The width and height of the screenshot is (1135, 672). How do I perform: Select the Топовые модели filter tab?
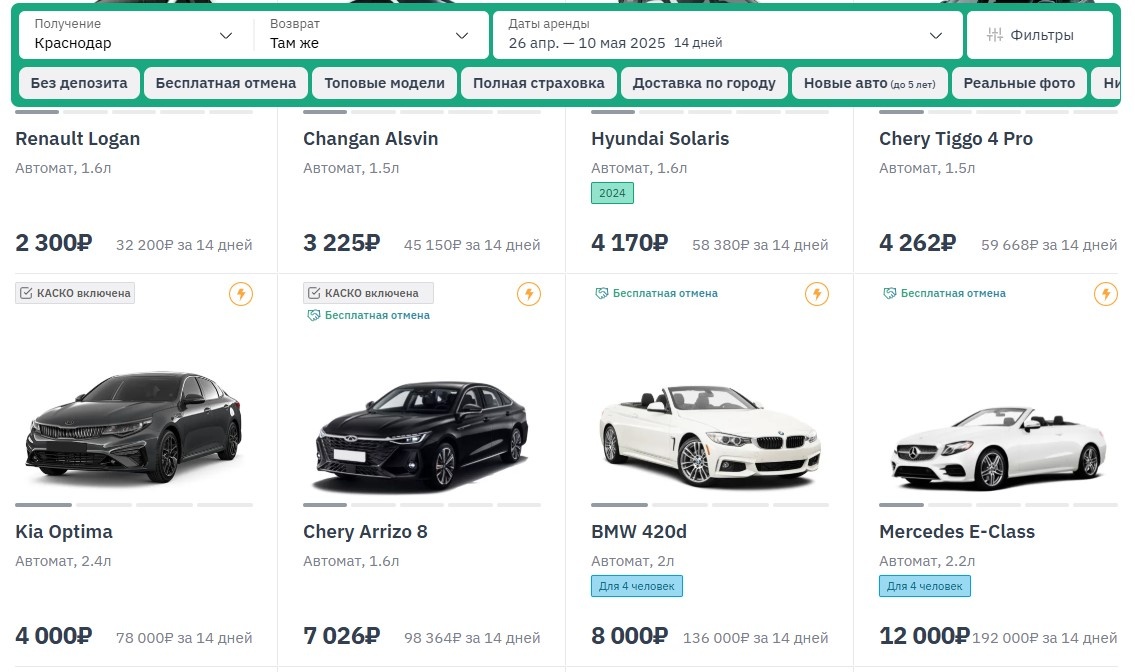coord(385,83)
